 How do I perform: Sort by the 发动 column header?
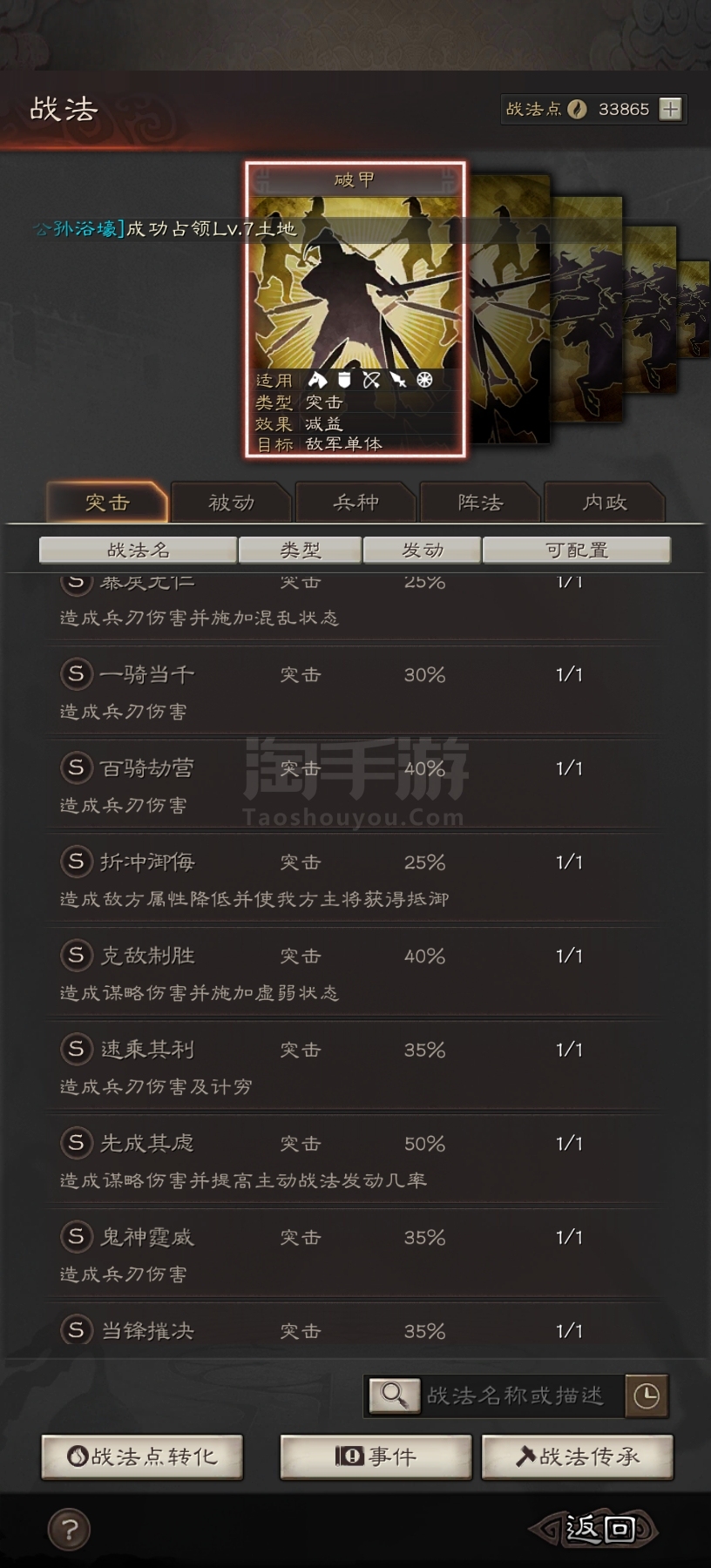click(x=423, y=551)
